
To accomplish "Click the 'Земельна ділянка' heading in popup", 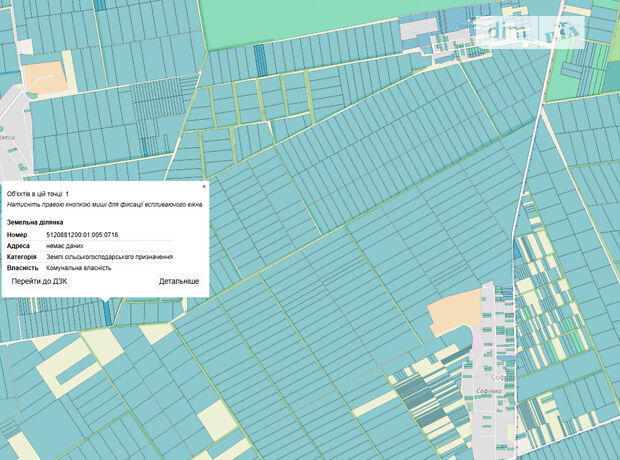I will point(35,221).
